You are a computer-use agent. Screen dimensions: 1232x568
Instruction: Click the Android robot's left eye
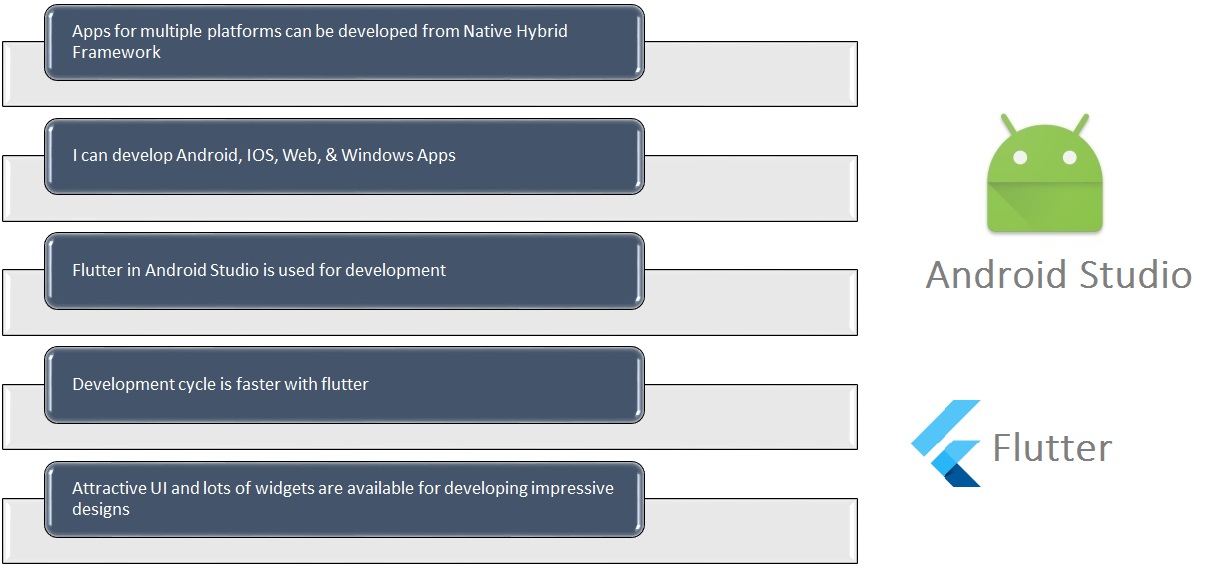[1019, 158]
